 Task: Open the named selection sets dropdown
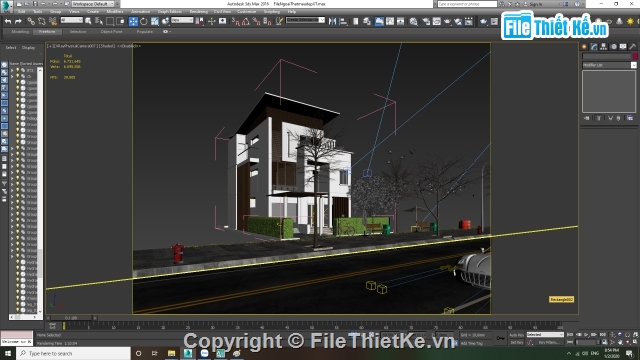point(305,20)
